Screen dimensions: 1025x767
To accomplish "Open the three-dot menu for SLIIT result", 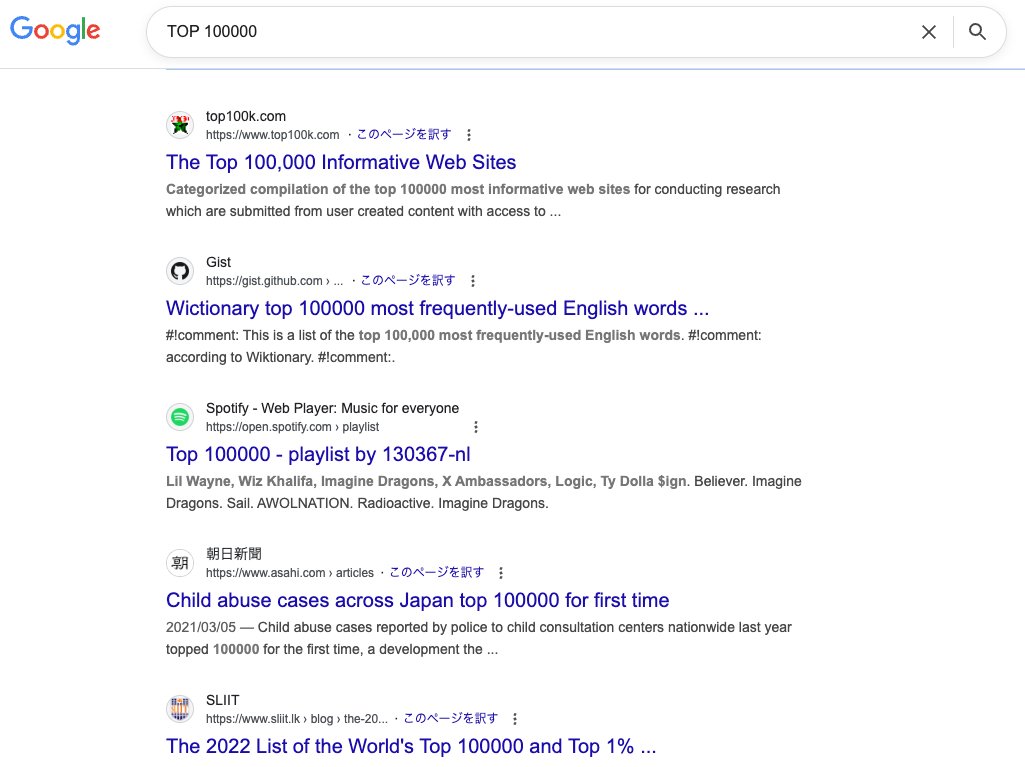I will tap(515, 719).
